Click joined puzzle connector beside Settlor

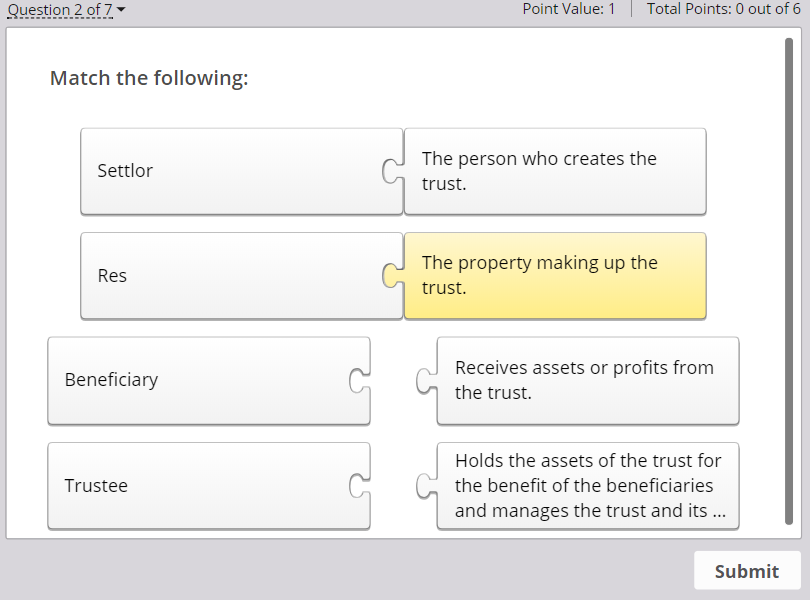[390, 171]
